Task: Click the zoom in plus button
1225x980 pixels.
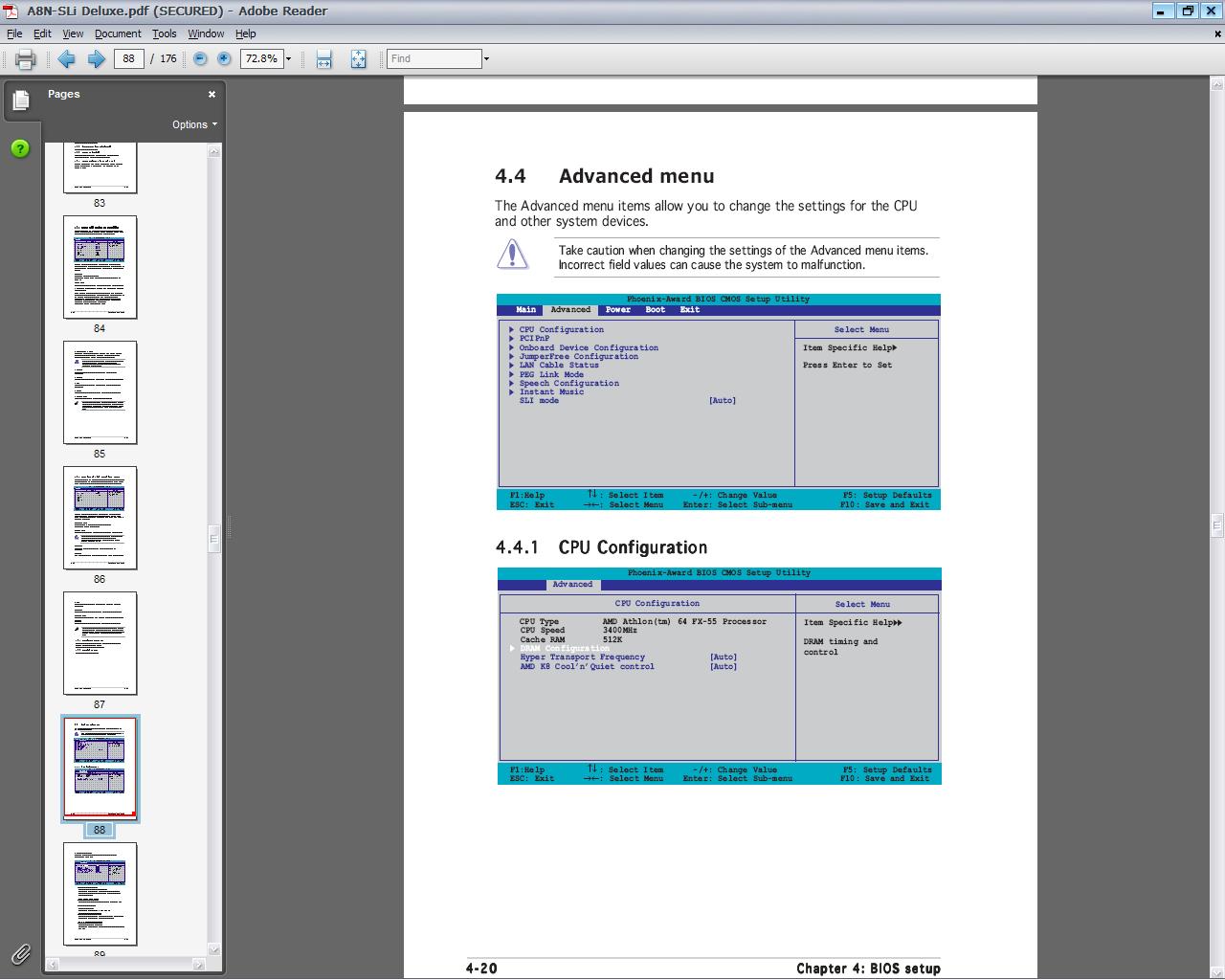Action: 224,59
